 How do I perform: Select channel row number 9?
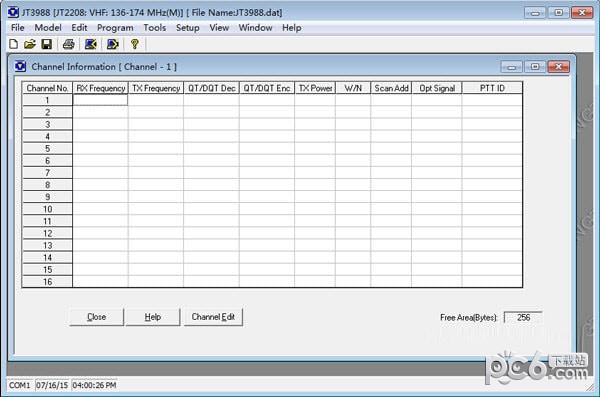pyautogui.click(x=47, y=197)
